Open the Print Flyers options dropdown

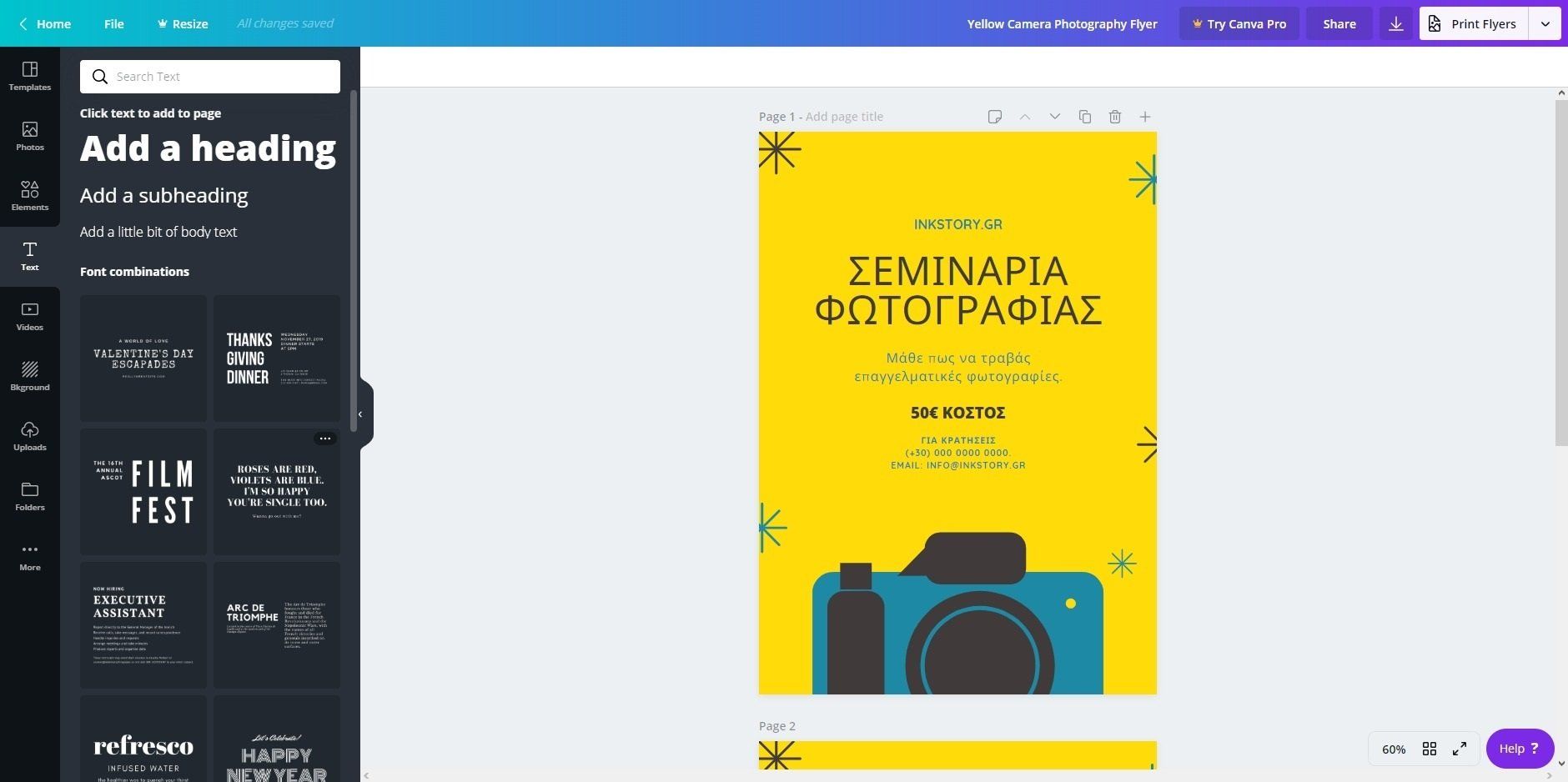1545,23
